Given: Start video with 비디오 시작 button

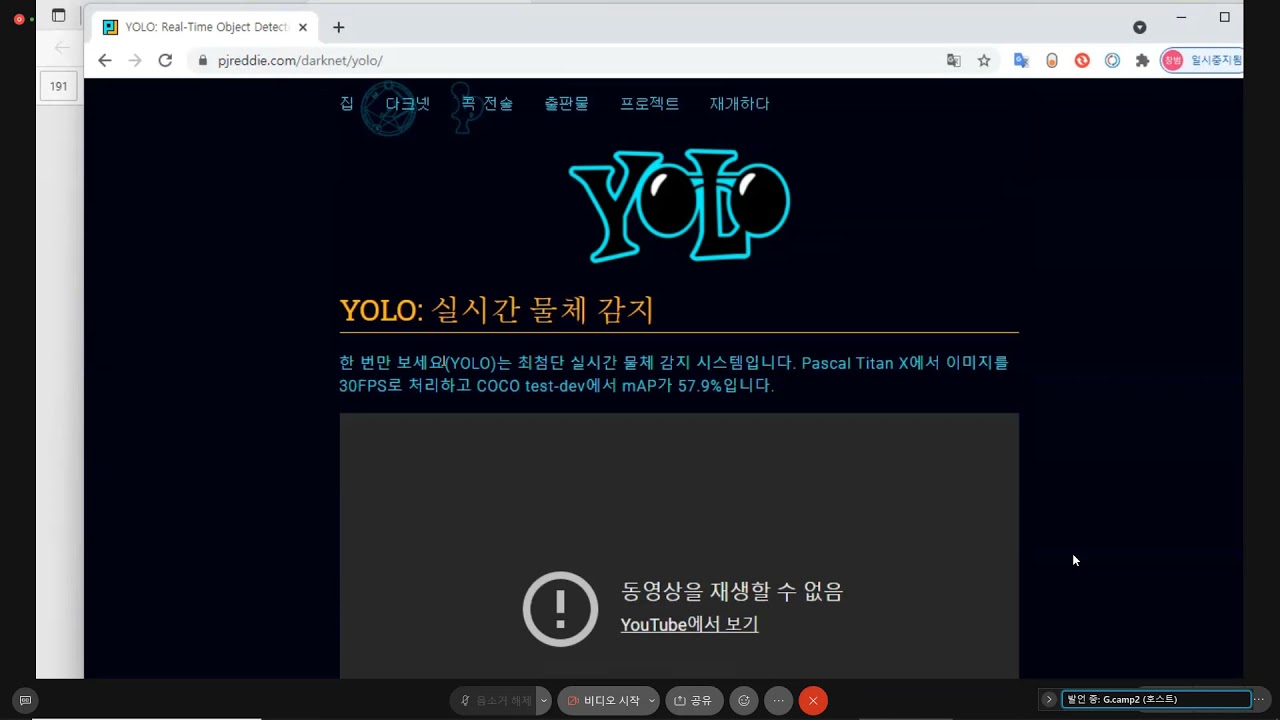Looking at the screenshot, I should 603,701.
